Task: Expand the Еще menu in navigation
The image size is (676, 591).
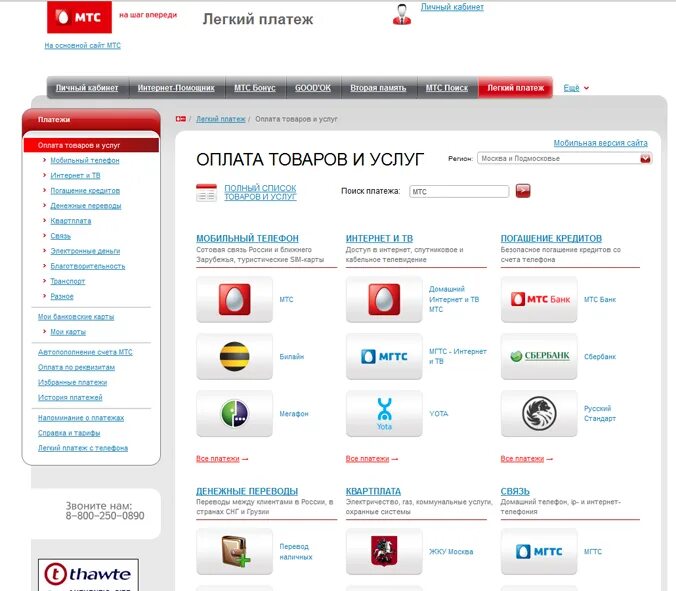Action: pos(576,88)
